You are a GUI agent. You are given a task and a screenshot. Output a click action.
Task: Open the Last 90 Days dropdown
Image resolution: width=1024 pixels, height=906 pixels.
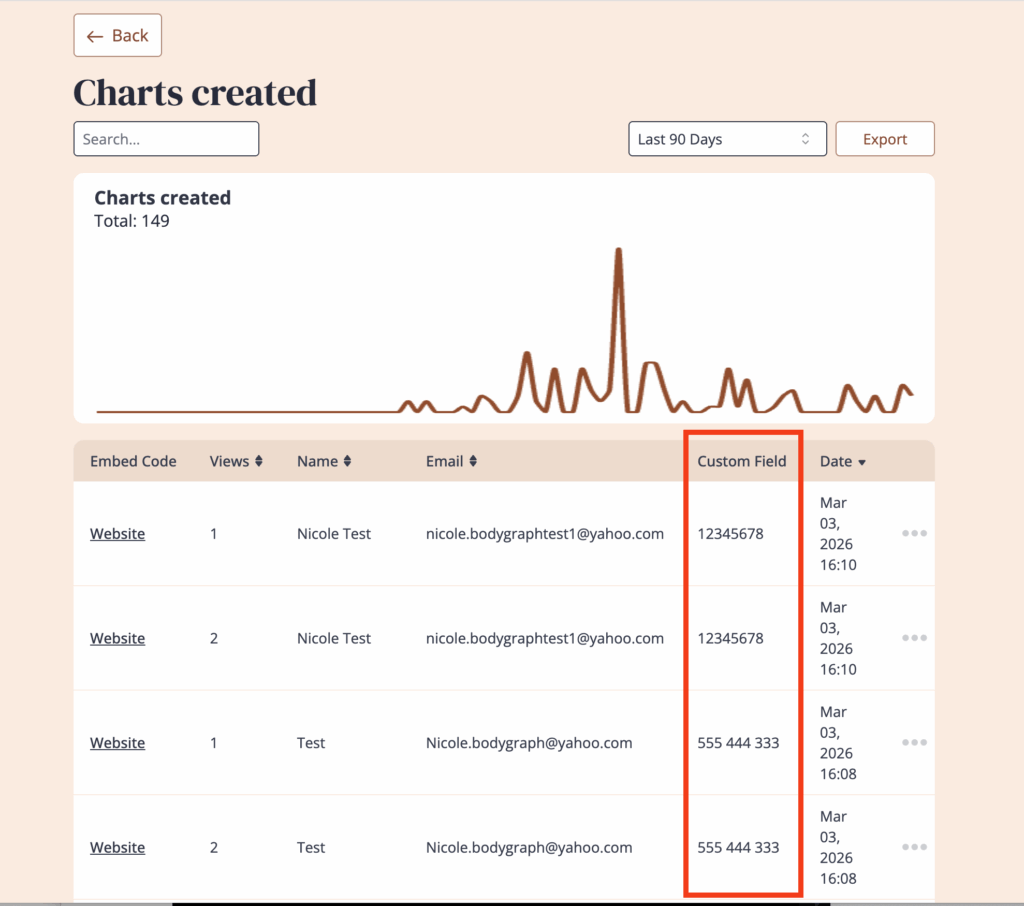click(x=727, y=139)
